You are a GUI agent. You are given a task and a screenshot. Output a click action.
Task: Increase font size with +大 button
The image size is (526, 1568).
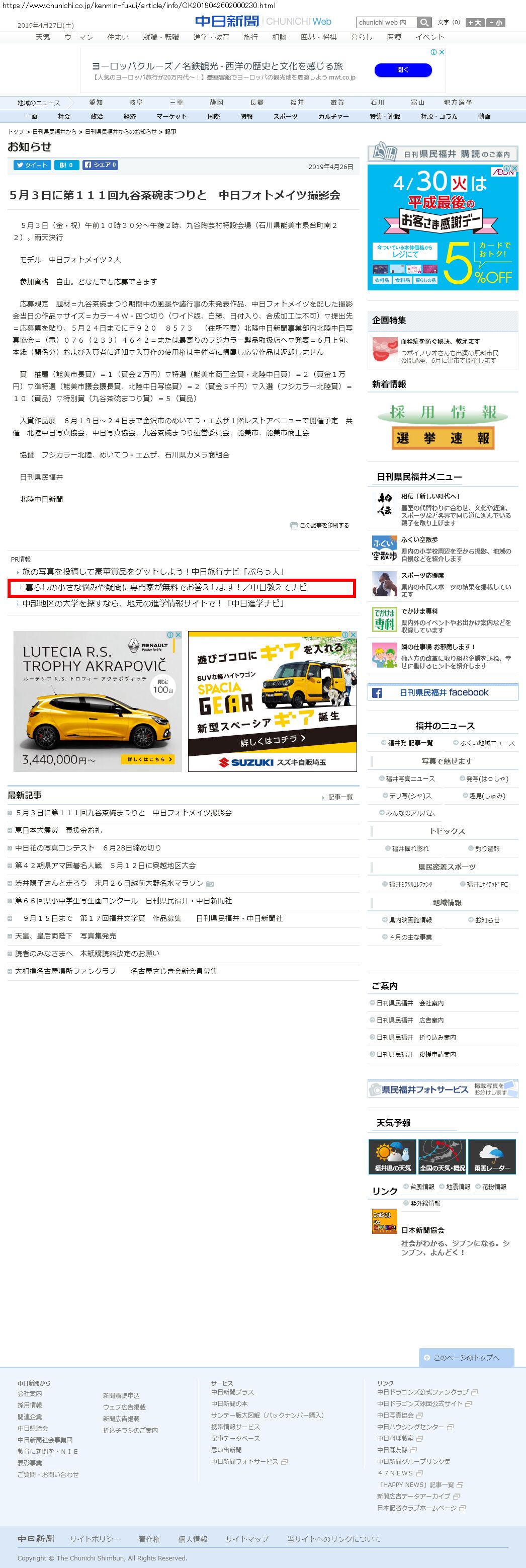point(475,23)
